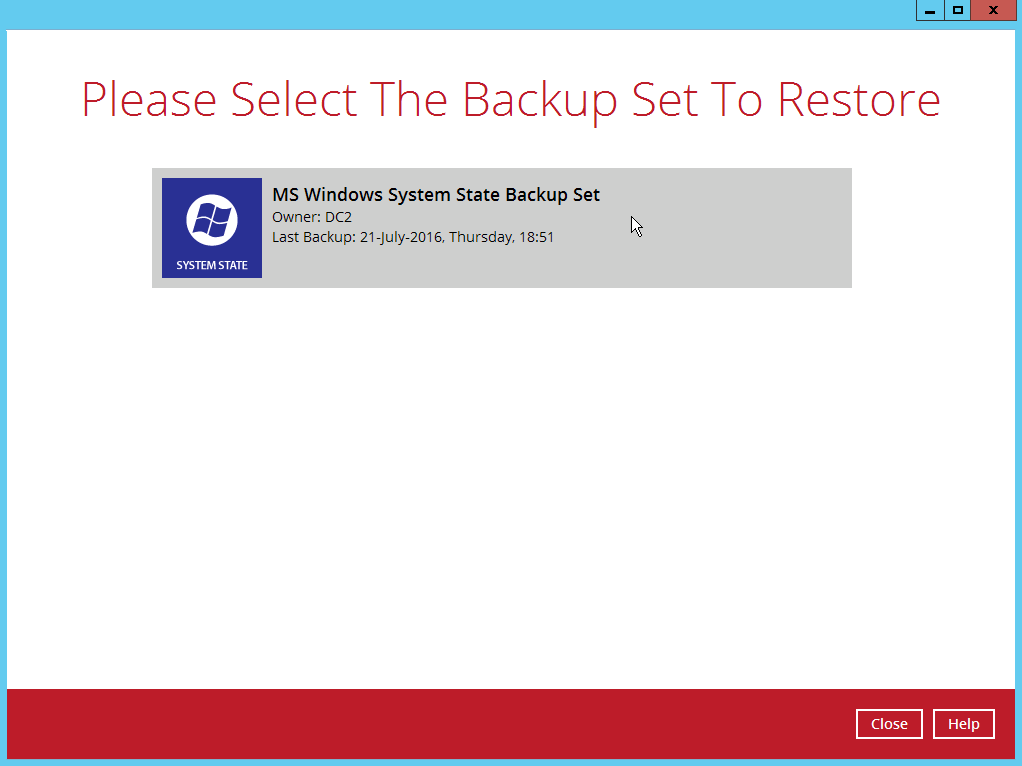Click the word Please in the heading
This screenshot has height=766, width=1022.
pos(149,100)
